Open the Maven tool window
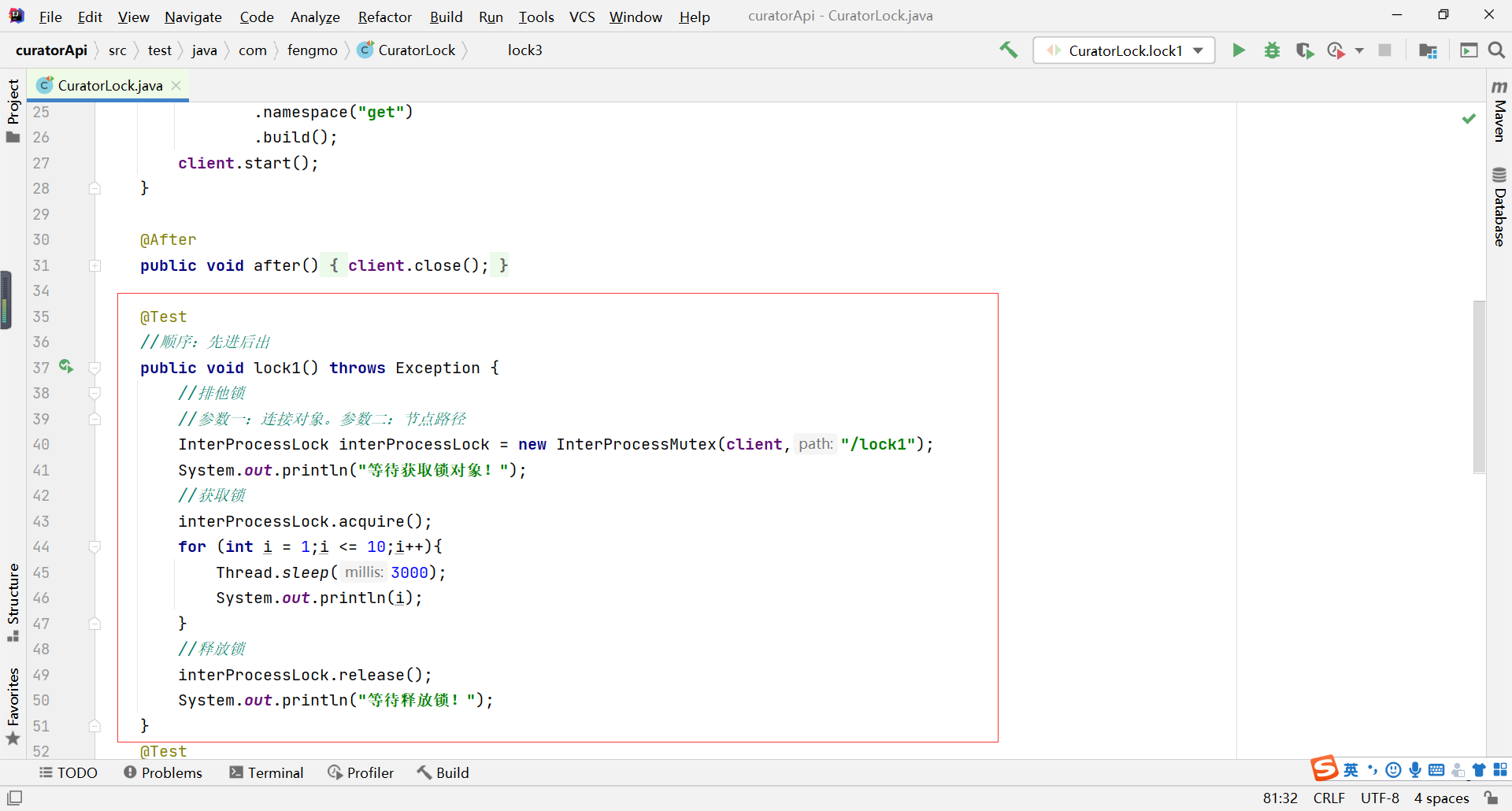This screenshot has height=811, width=1512. (x=1499, y=110)
